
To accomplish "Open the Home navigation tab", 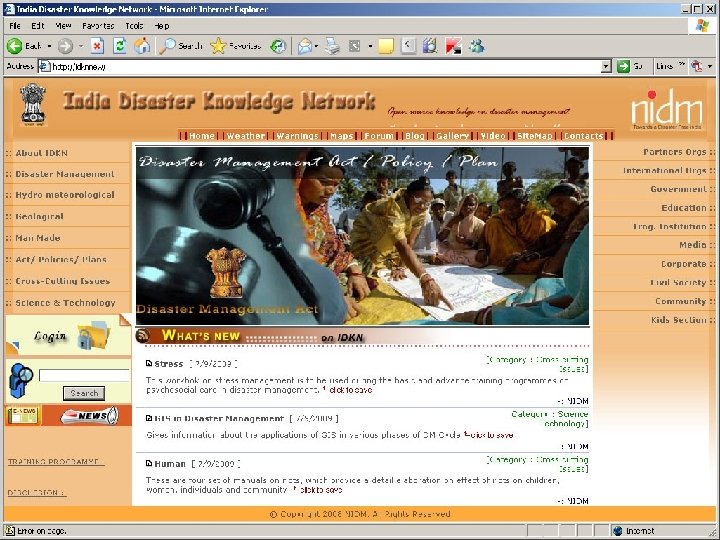I will point(202,135).
